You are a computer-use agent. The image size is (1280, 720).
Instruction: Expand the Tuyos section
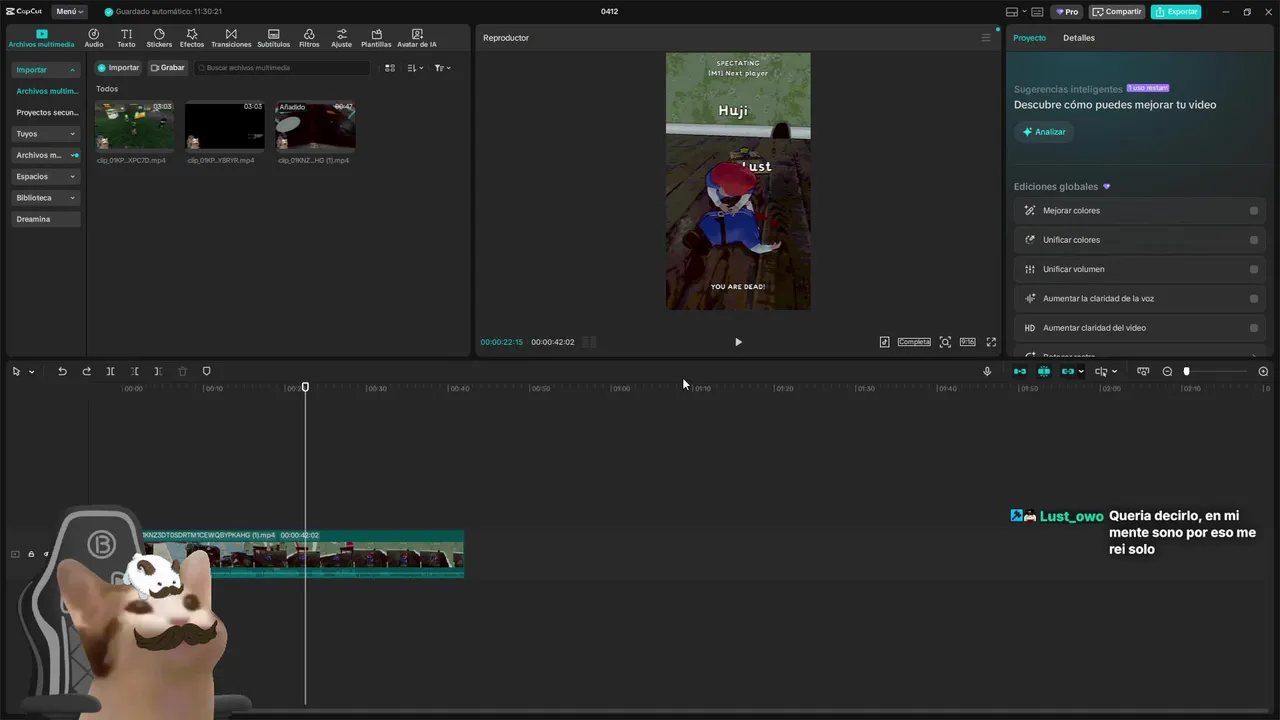click(x=46, y=134)
